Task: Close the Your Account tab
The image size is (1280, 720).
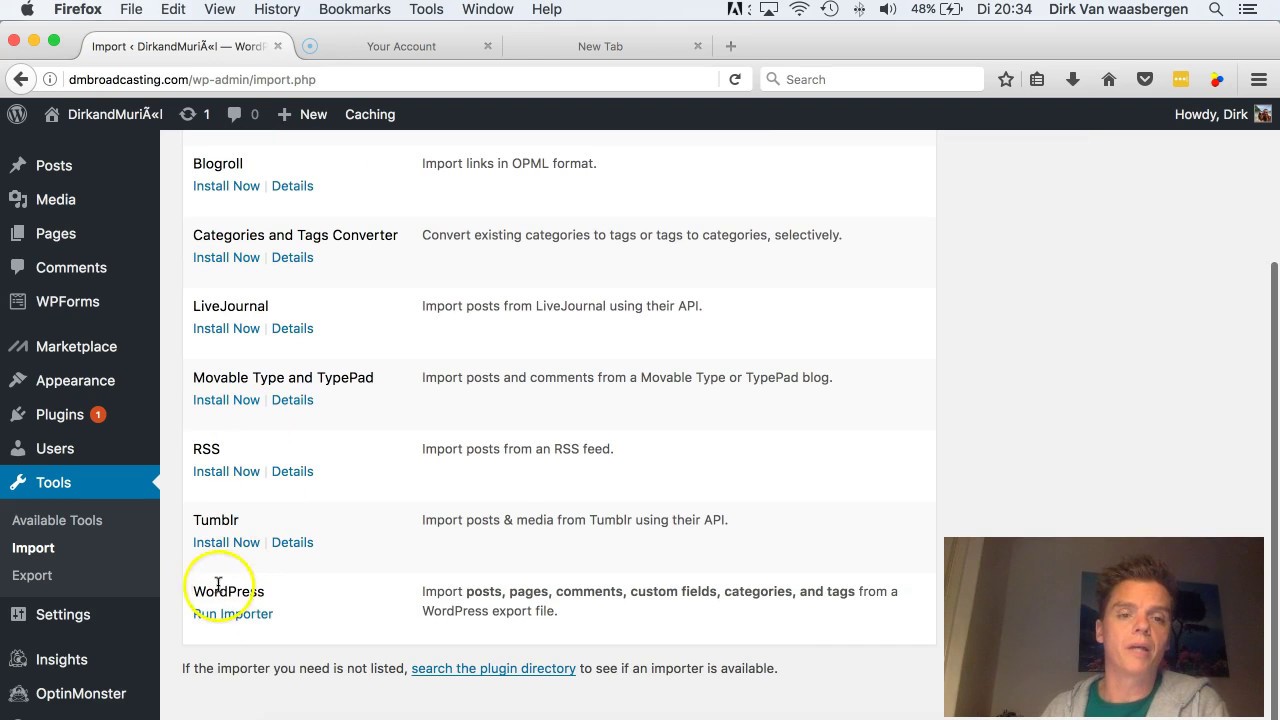Action: [x=488, y=46]
